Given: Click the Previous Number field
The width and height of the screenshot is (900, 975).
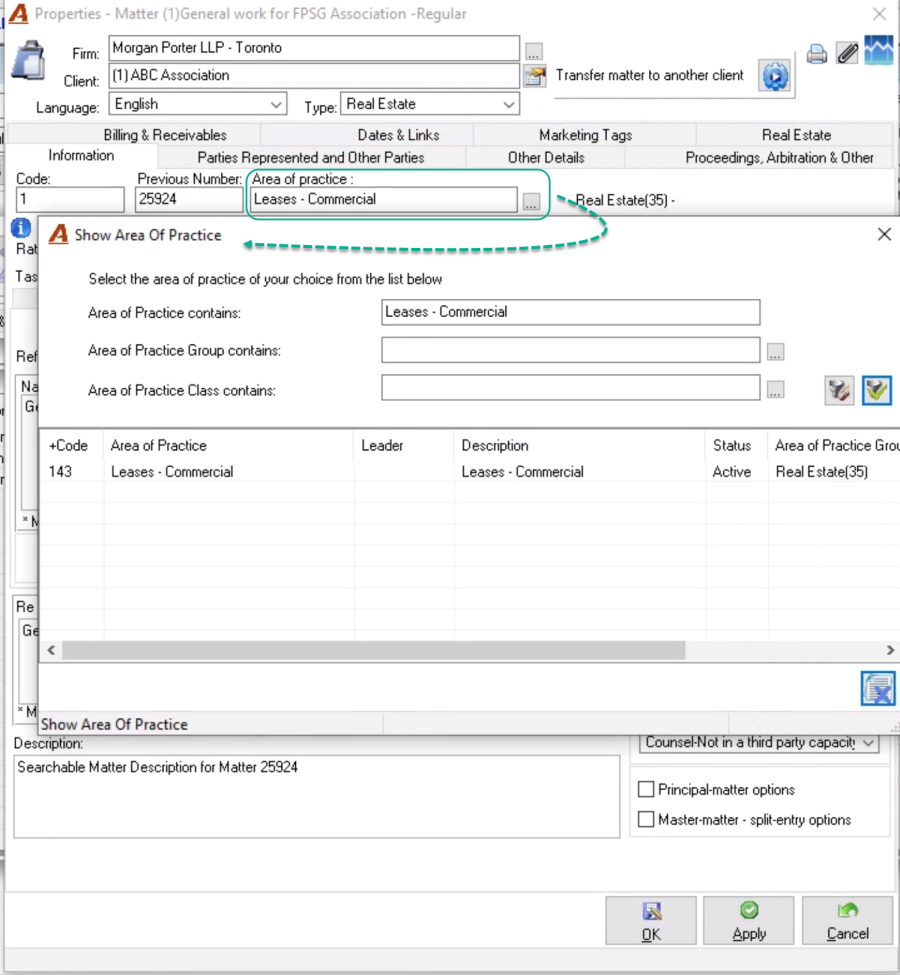Looking at the screenshot, I should tap(188, 200).
